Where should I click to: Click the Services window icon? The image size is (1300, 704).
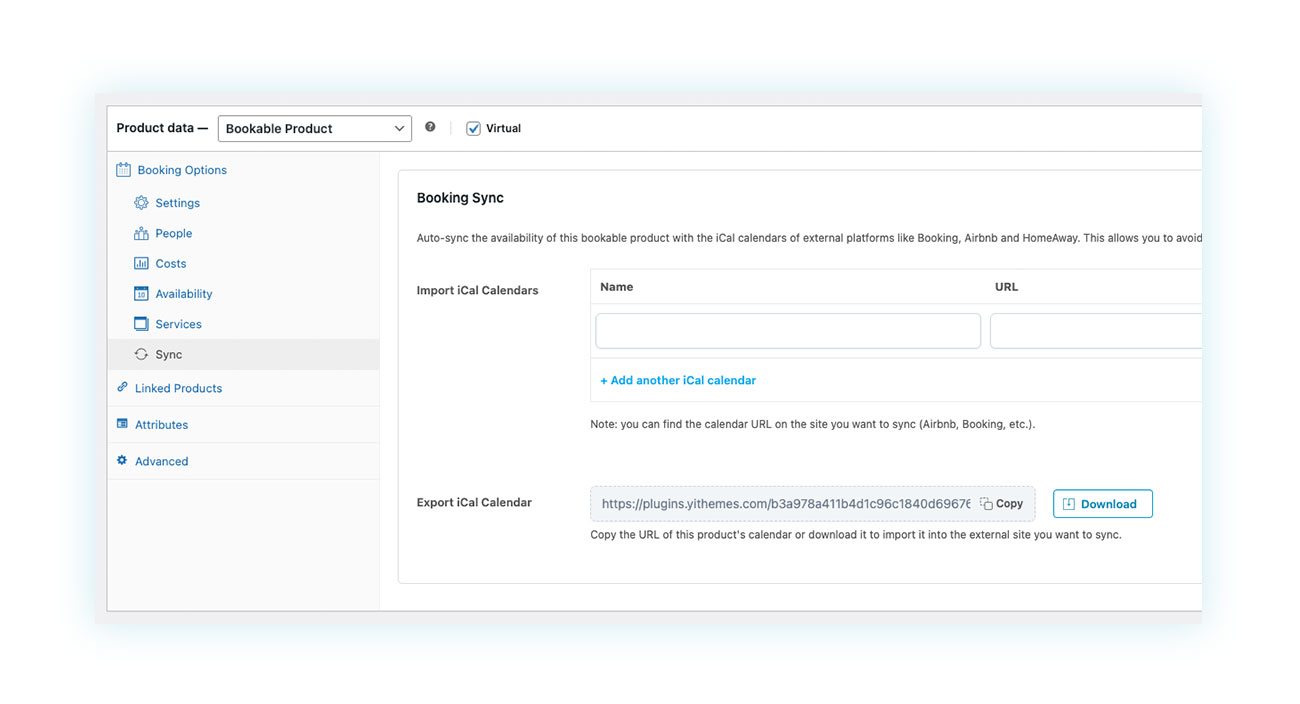pos(141,324)
